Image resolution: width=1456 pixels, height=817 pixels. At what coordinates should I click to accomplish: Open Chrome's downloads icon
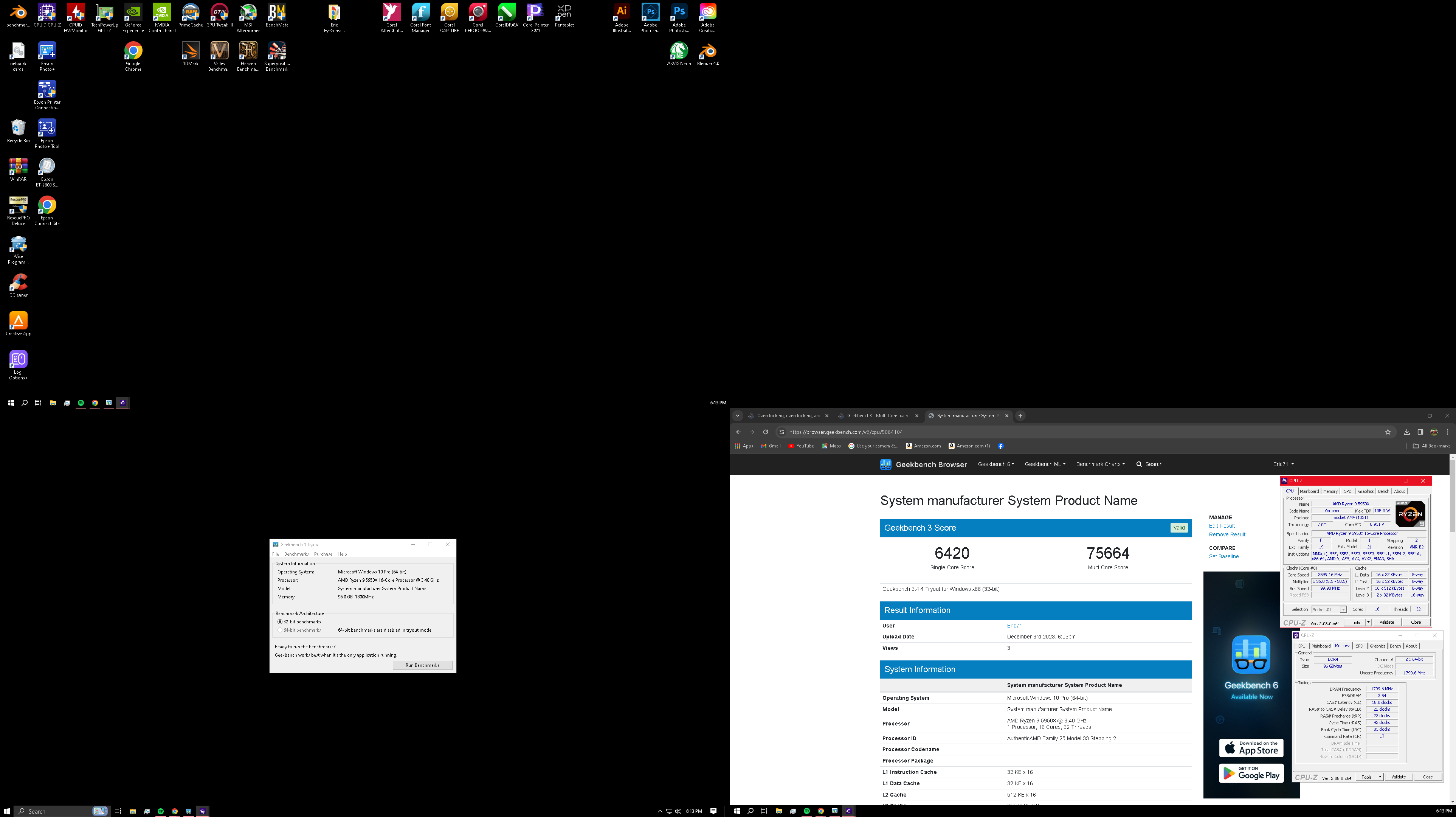pyautogui.click(x=1407, y=432)
